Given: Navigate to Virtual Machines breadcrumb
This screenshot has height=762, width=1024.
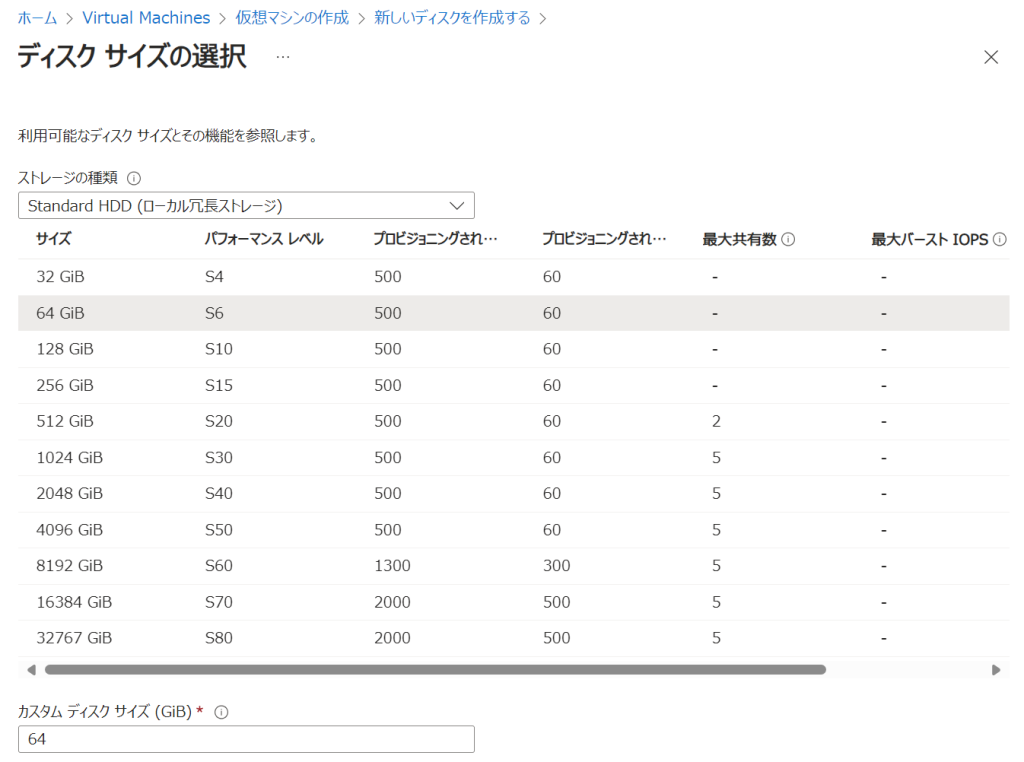Looking at the screenshot, I should coord(146,18).
